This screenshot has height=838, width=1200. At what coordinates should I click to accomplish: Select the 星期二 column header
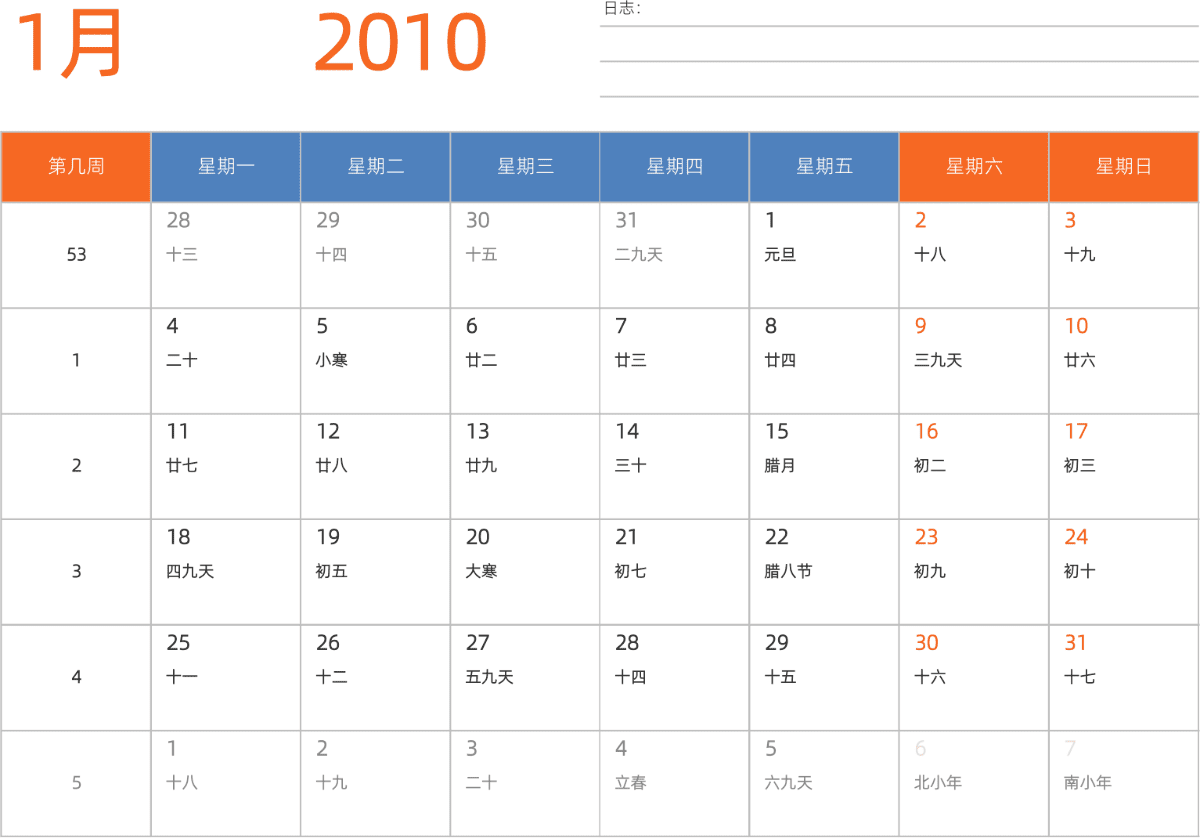point(376,167)
